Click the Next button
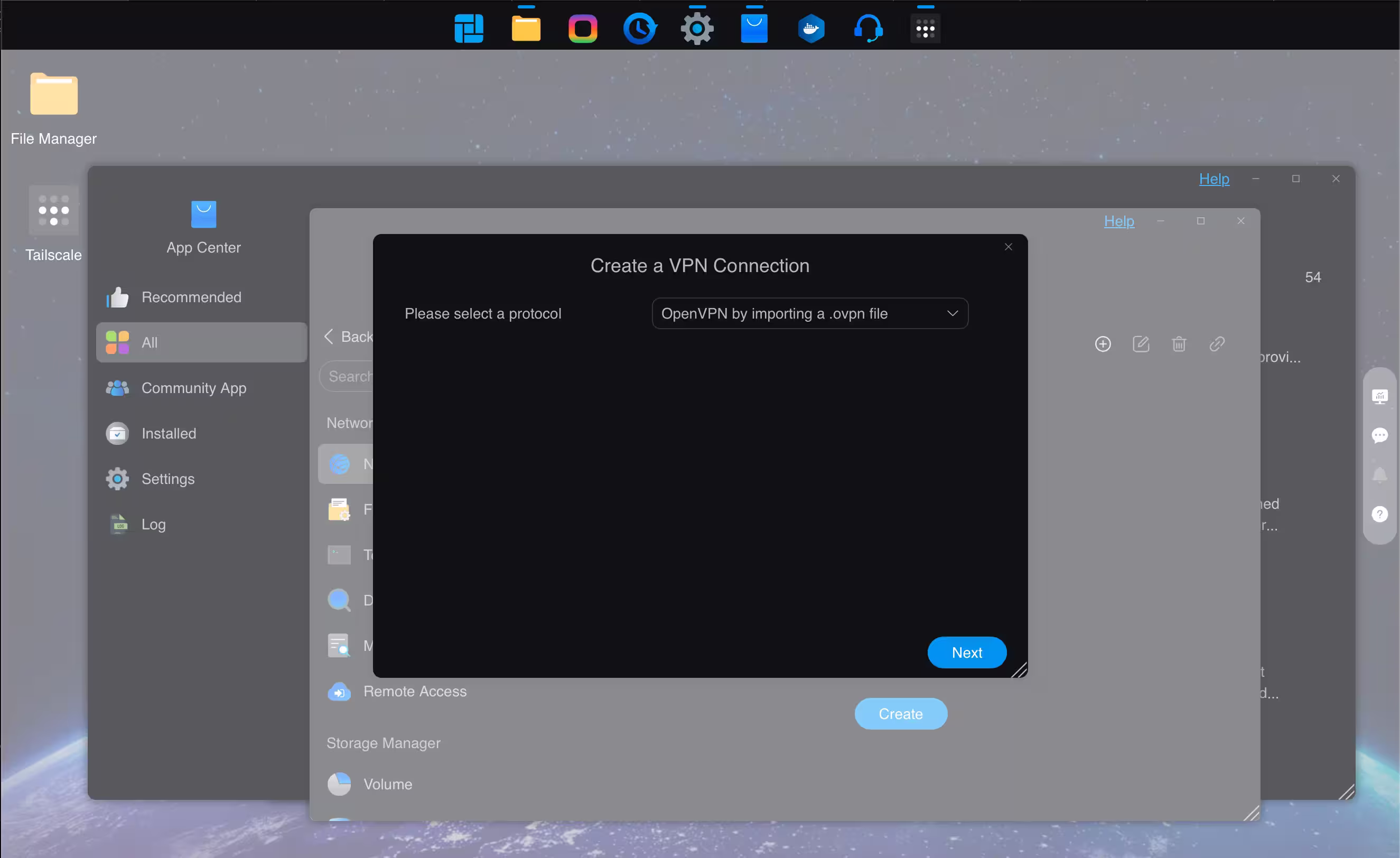 [966, 652]
